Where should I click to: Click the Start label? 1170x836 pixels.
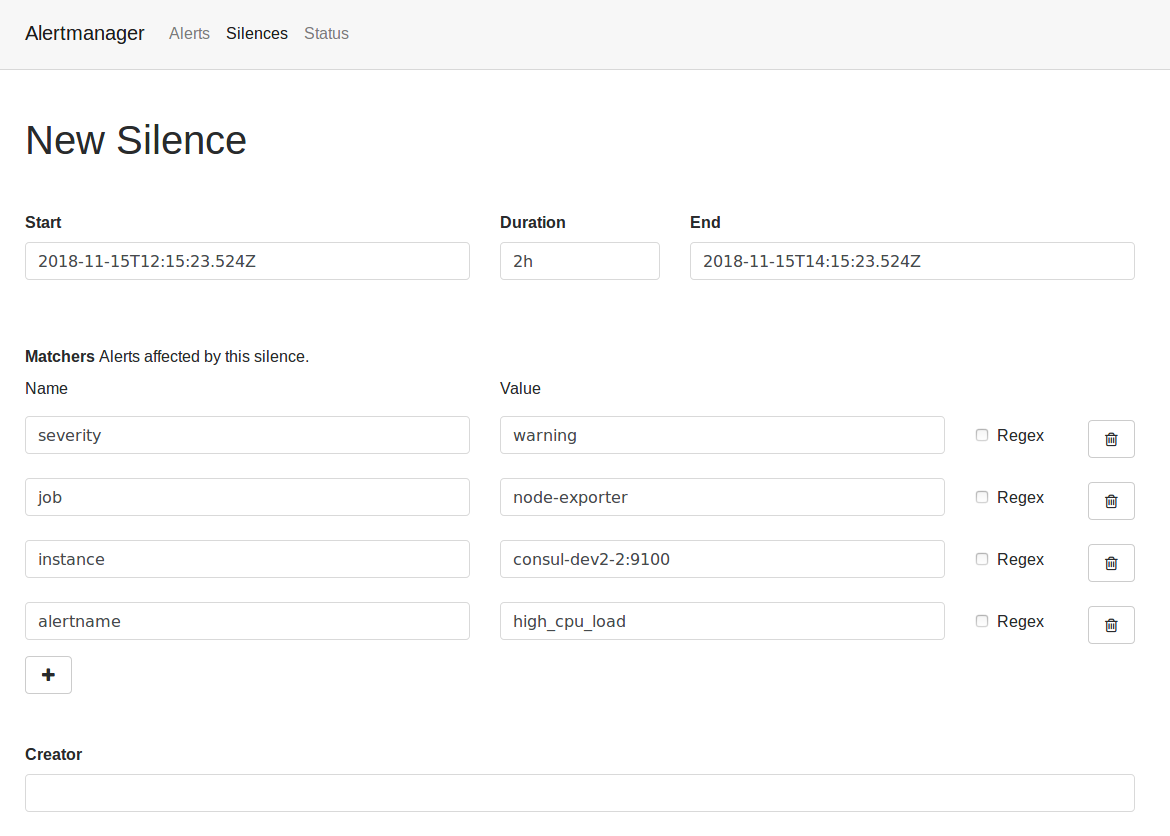coord(43,222)
